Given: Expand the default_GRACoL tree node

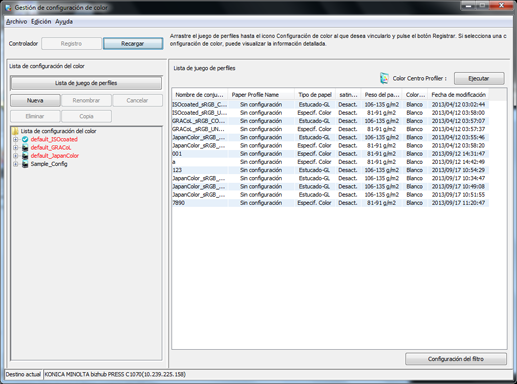Looking at the screenshot, I should [15, 147].
